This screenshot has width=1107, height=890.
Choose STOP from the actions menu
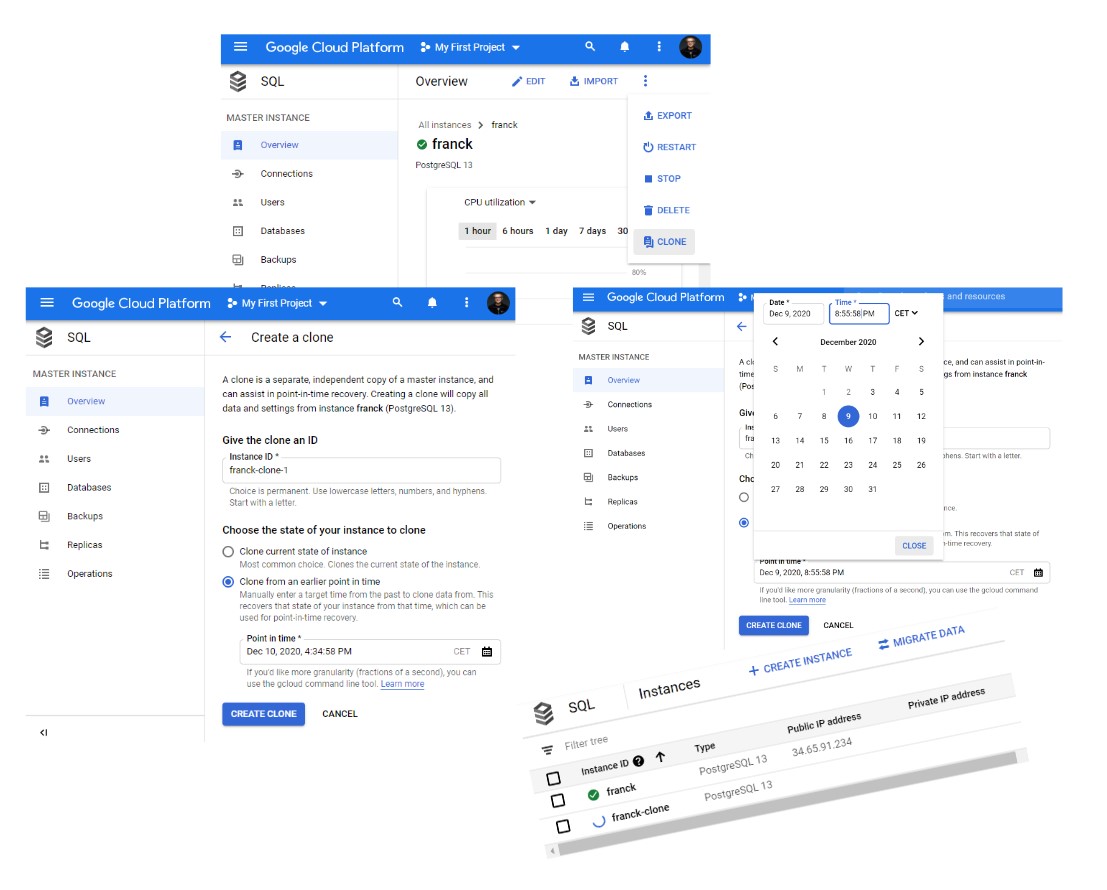click(x=662, y=179)
